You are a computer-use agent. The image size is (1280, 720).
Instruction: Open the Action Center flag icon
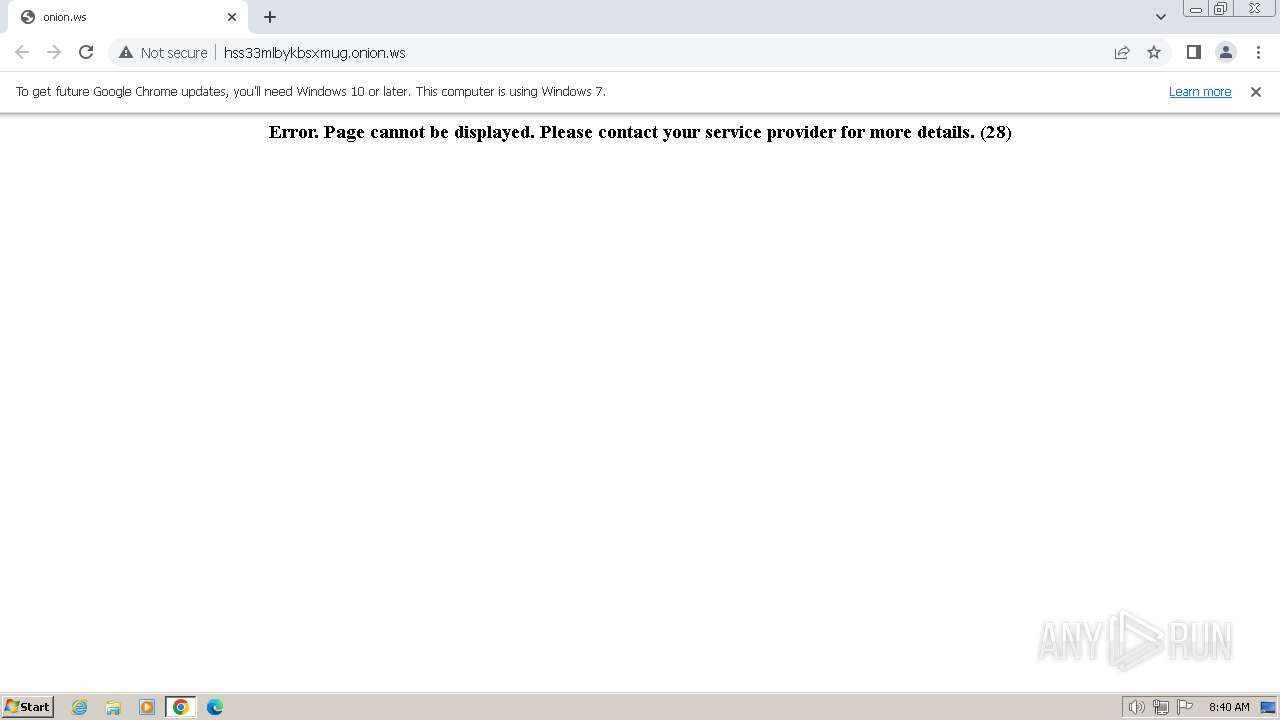click(1185, 707)
